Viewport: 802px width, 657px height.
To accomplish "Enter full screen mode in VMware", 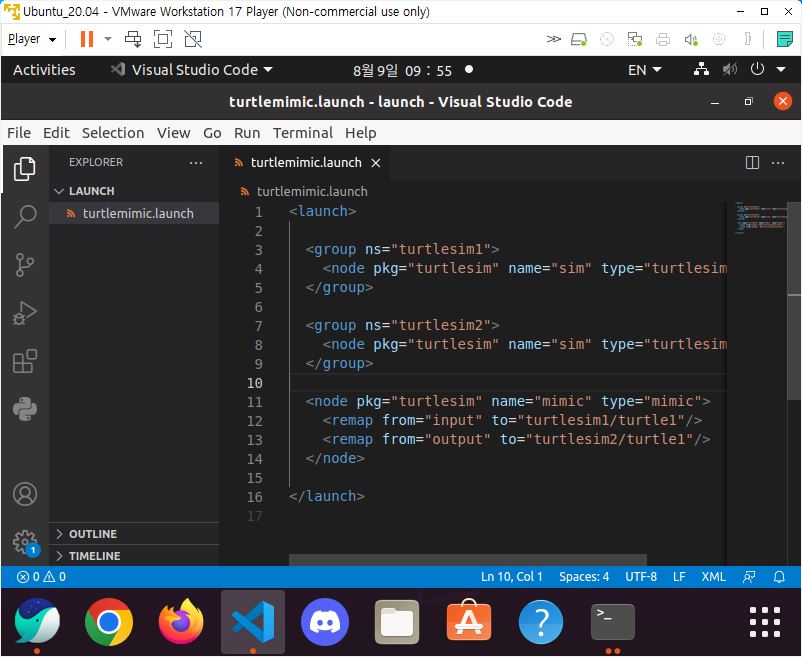I will click(x=163, y=39).
